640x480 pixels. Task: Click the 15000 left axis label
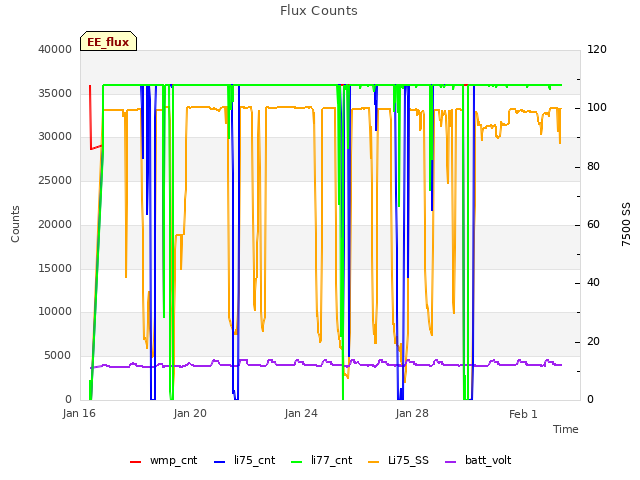click(55, 268)
